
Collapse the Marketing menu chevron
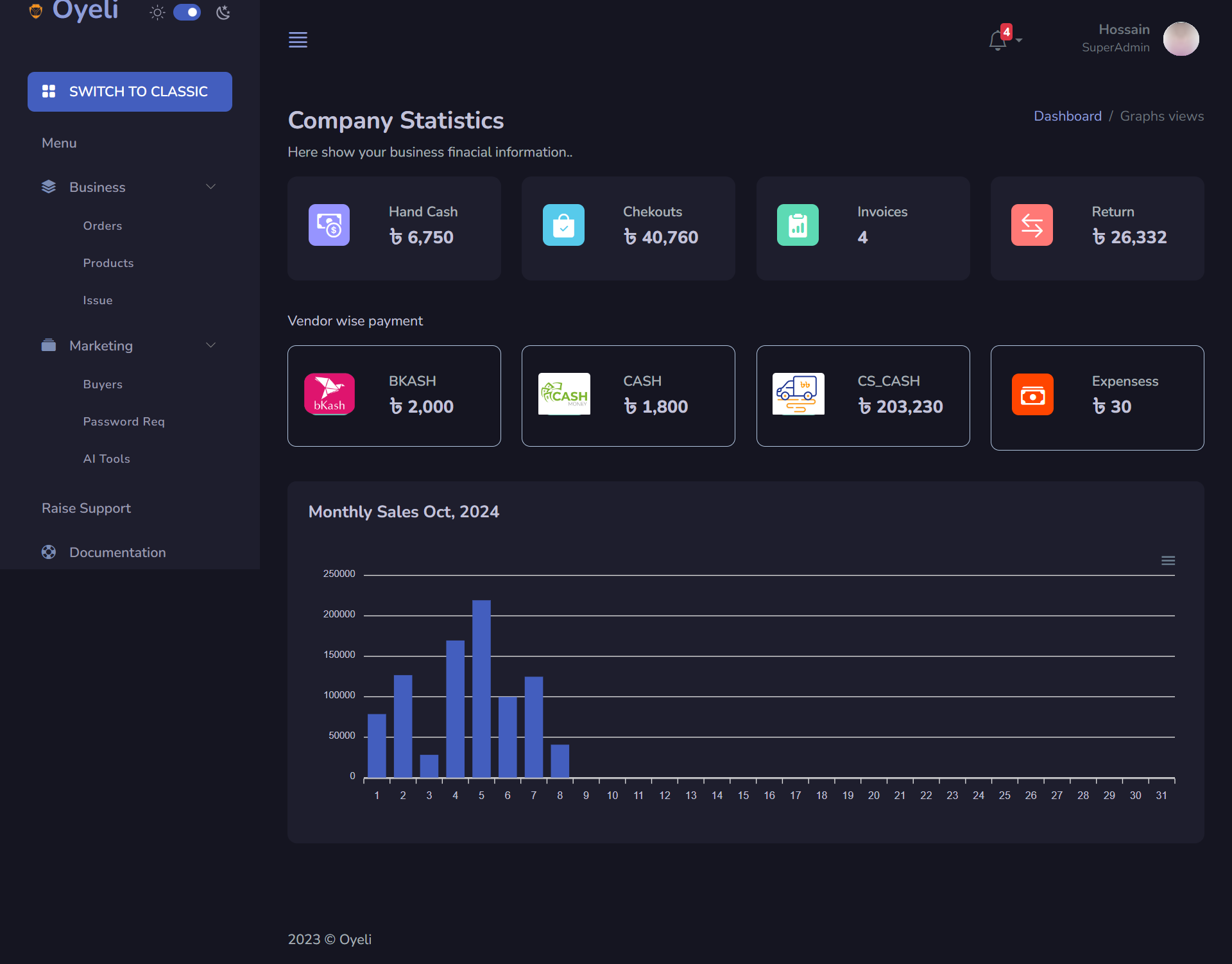click(210, 345)
